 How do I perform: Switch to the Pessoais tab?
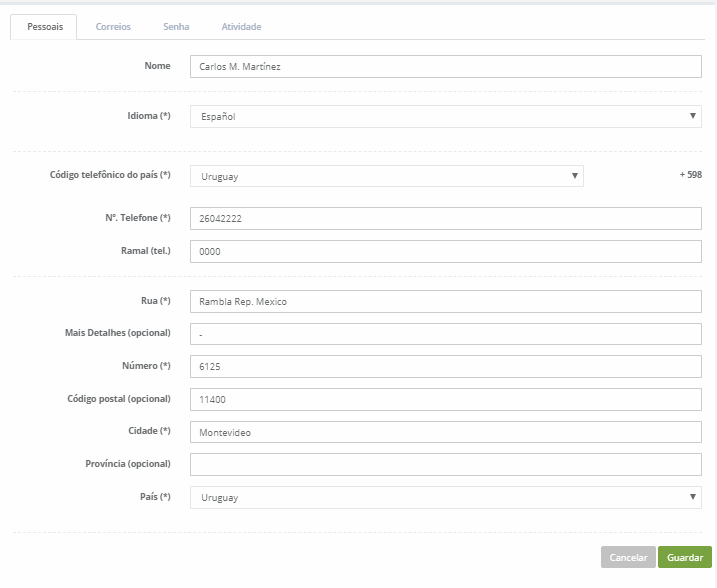44,27
